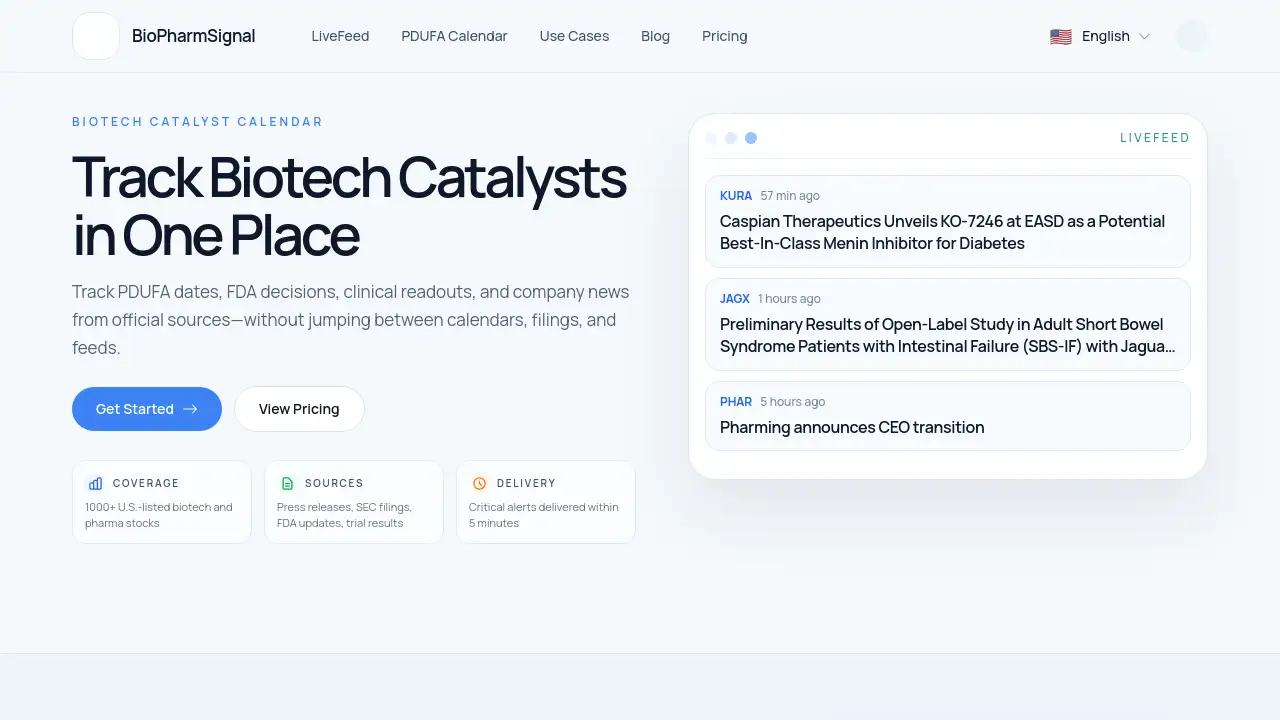Click the chevron next to English
The width and height of the screenshot is (1280, 720).
tap(1144, 36)
